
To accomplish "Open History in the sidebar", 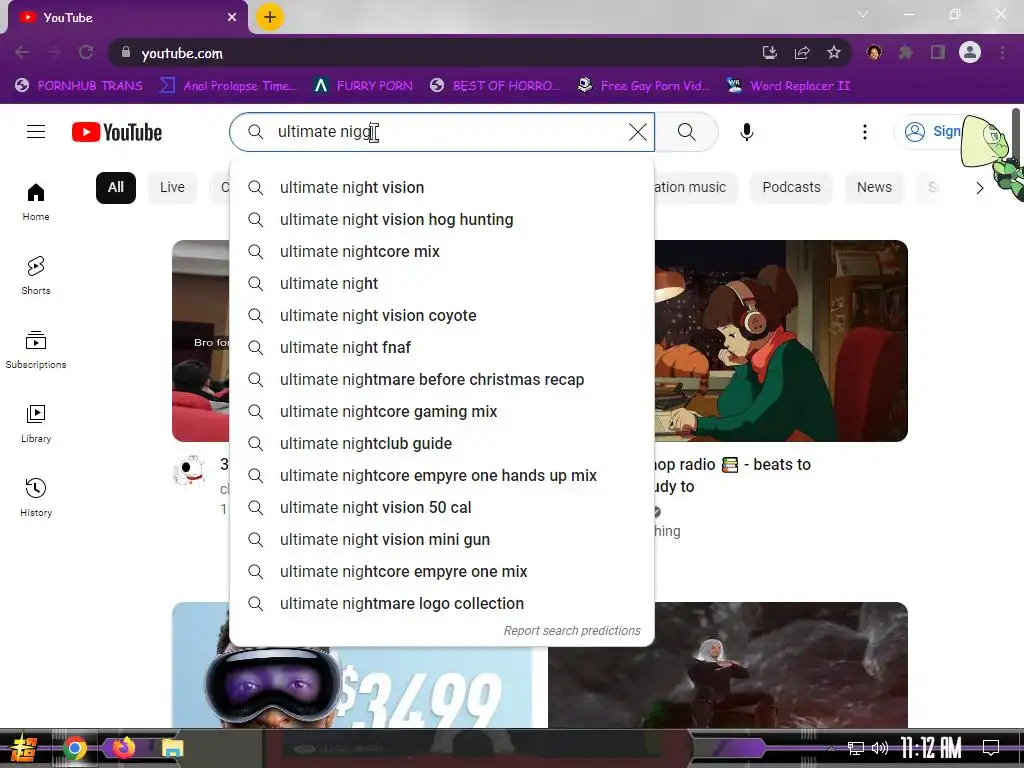I will pos(36,497).
